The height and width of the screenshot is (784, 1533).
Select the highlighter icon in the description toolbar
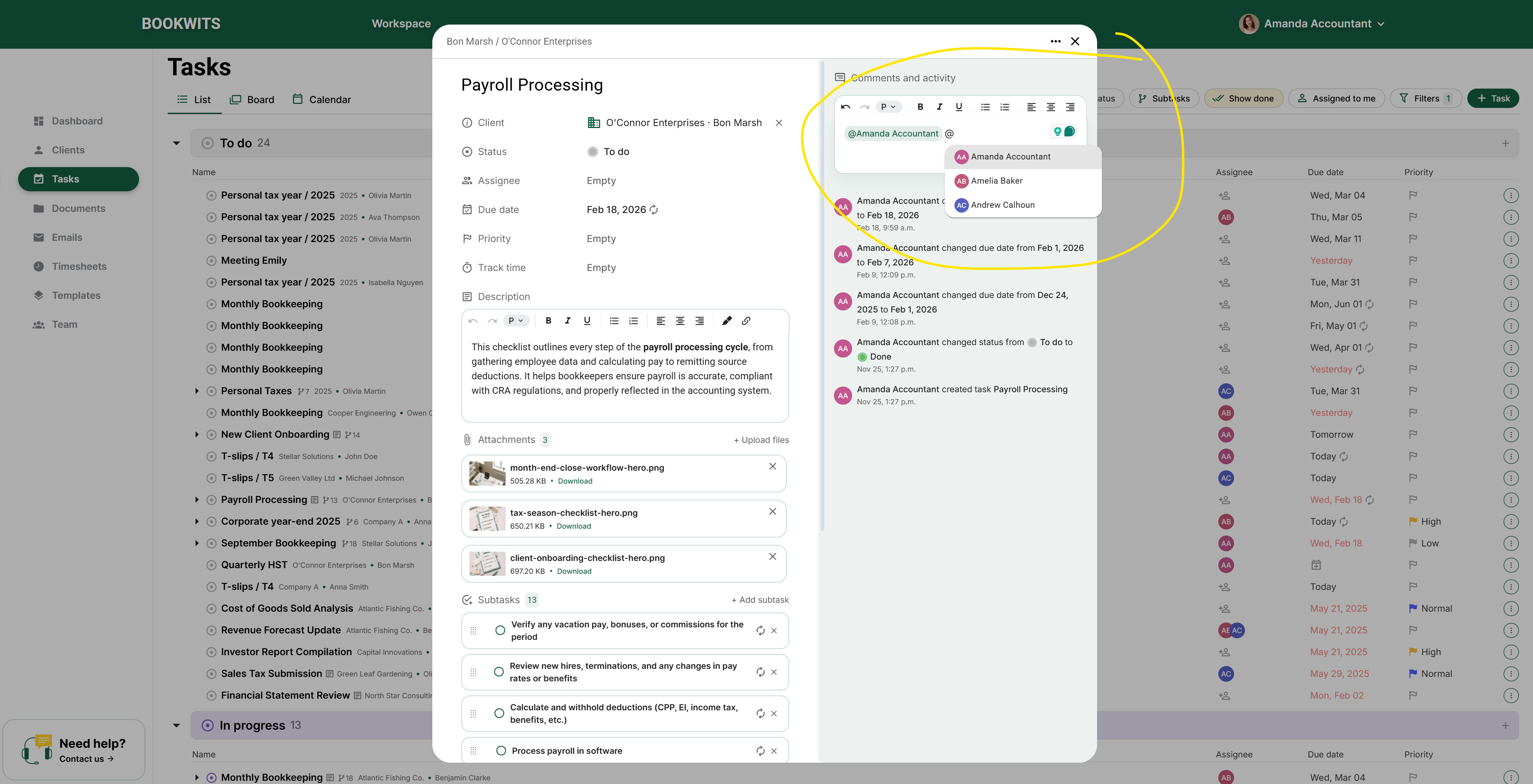coord(727,321)
